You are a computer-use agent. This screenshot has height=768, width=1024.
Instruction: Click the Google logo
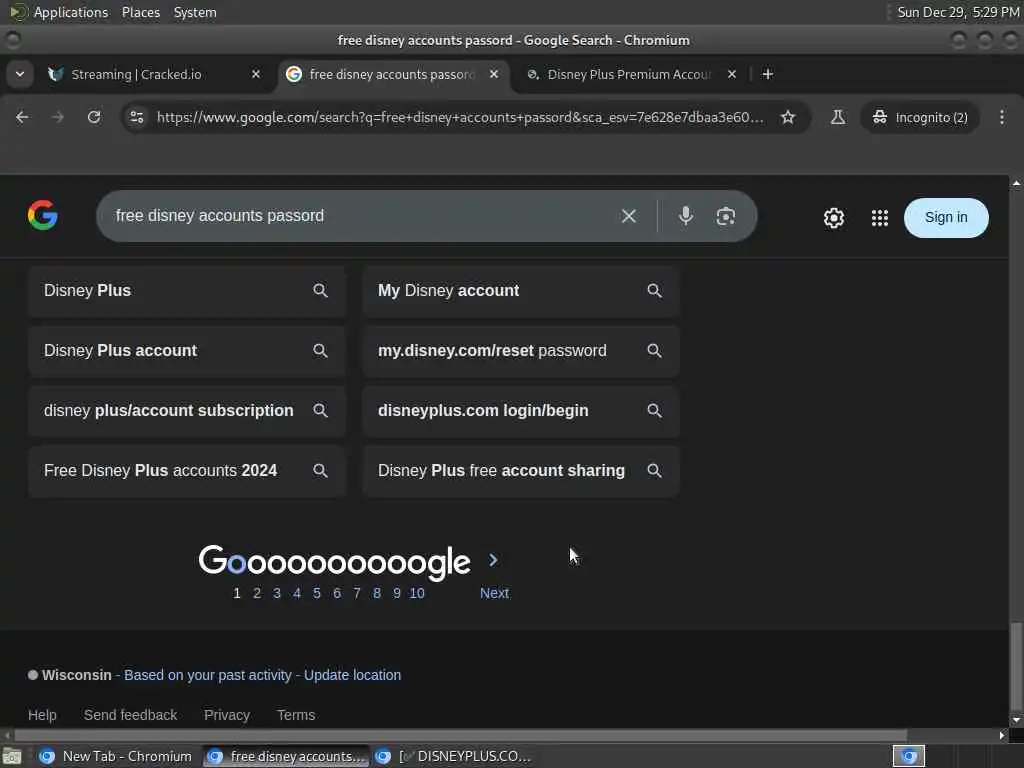pos(42,216)
